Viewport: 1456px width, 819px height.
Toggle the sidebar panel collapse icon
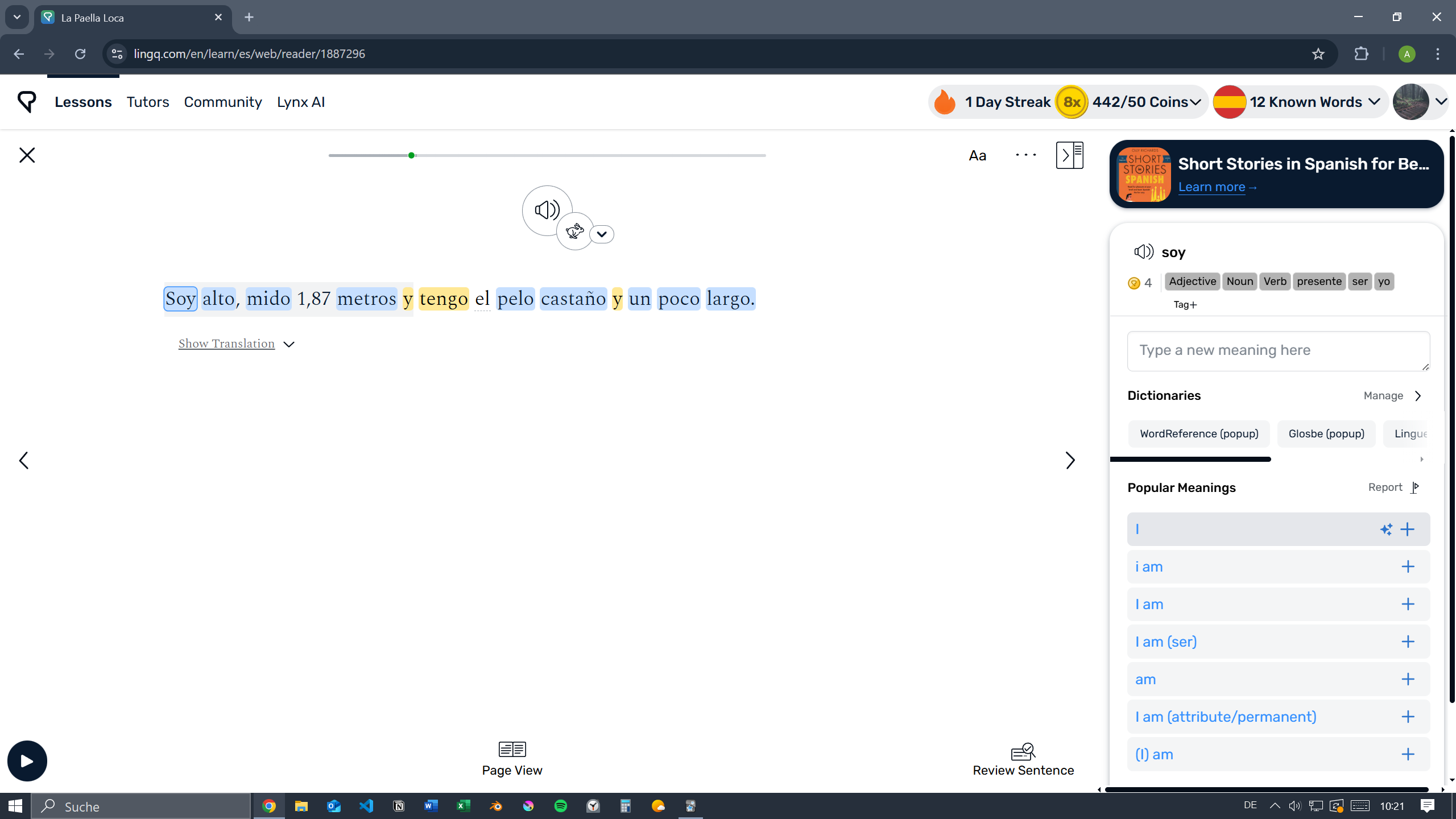(1069, 155)
